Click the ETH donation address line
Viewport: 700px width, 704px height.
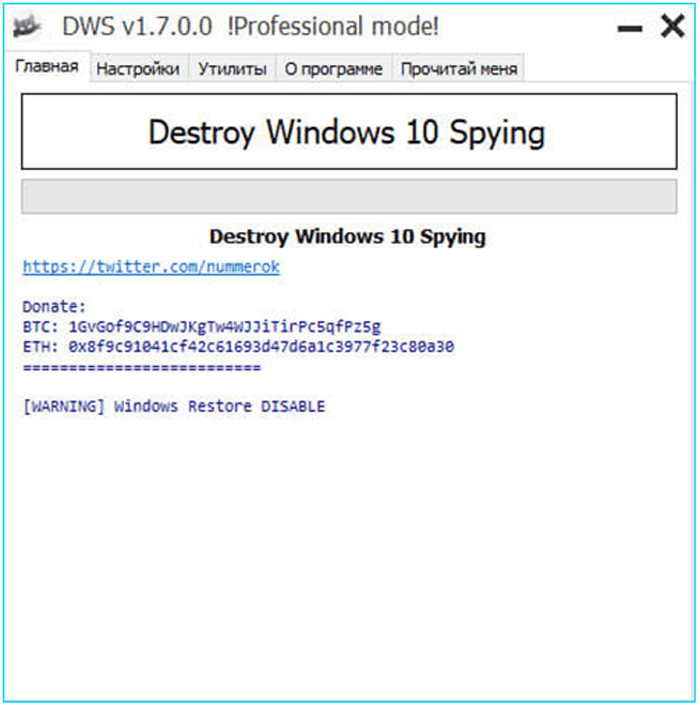point(238,347)
